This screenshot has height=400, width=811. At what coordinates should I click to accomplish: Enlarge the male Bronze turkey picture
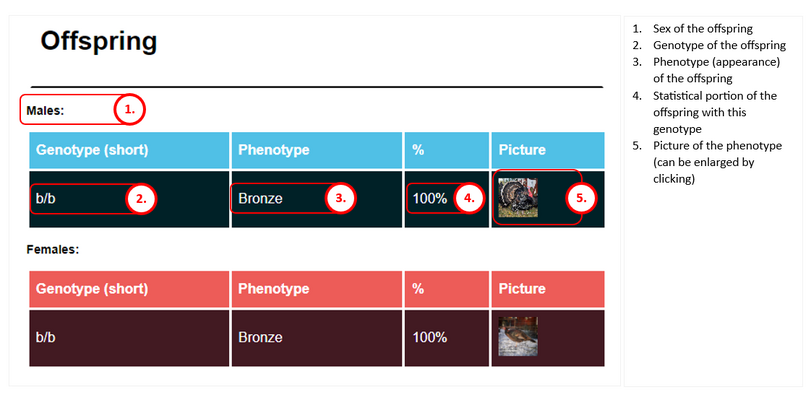pos(518,198)
